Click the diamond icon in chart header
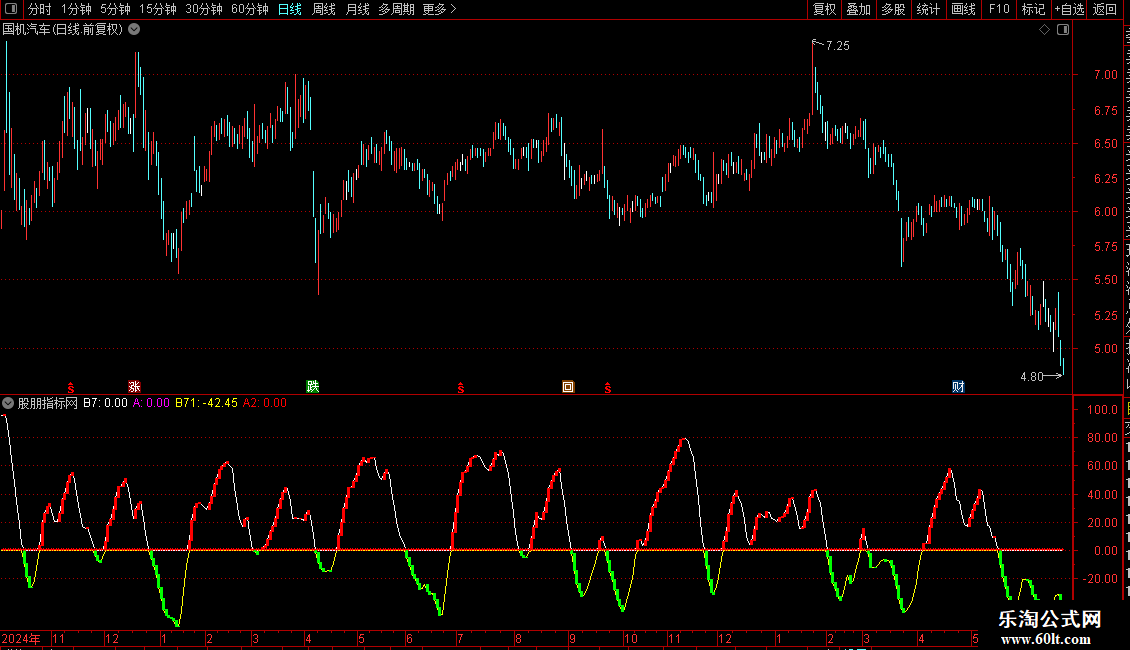 tap(1044, 30)
